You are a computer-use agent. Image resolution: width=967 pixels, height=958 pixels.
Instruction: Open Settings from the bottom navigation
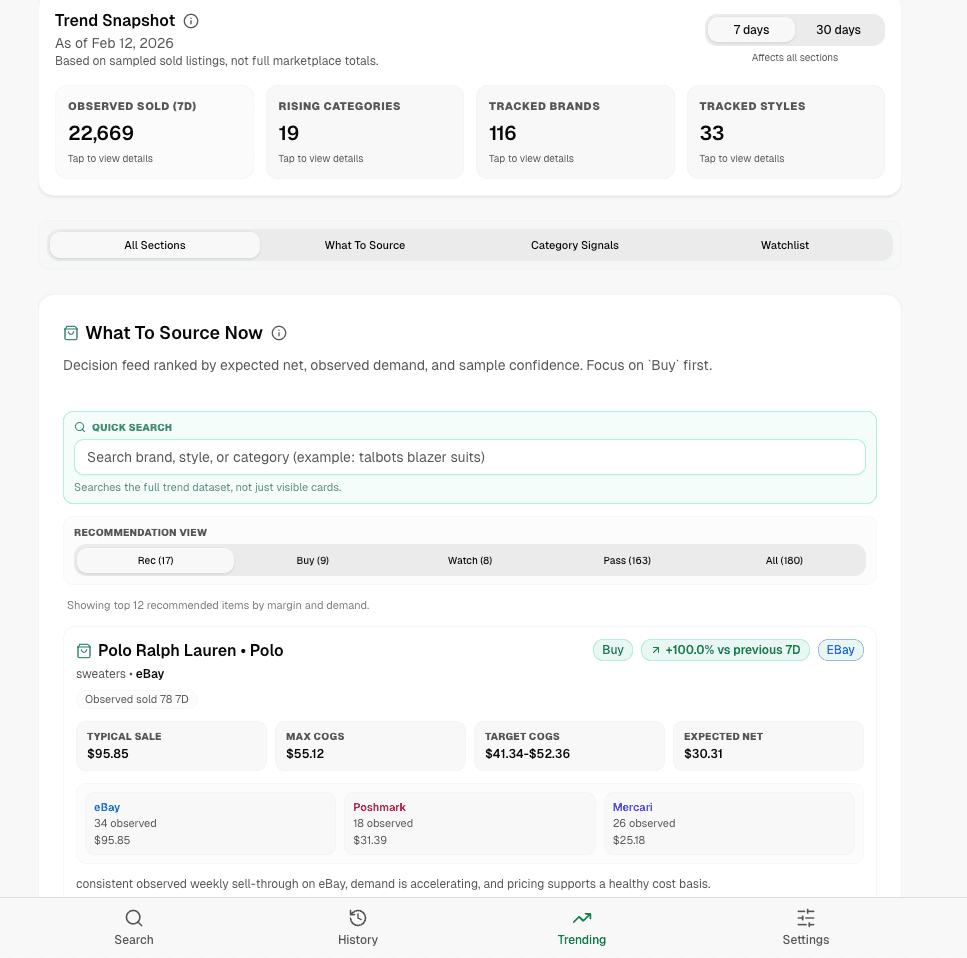805,927
